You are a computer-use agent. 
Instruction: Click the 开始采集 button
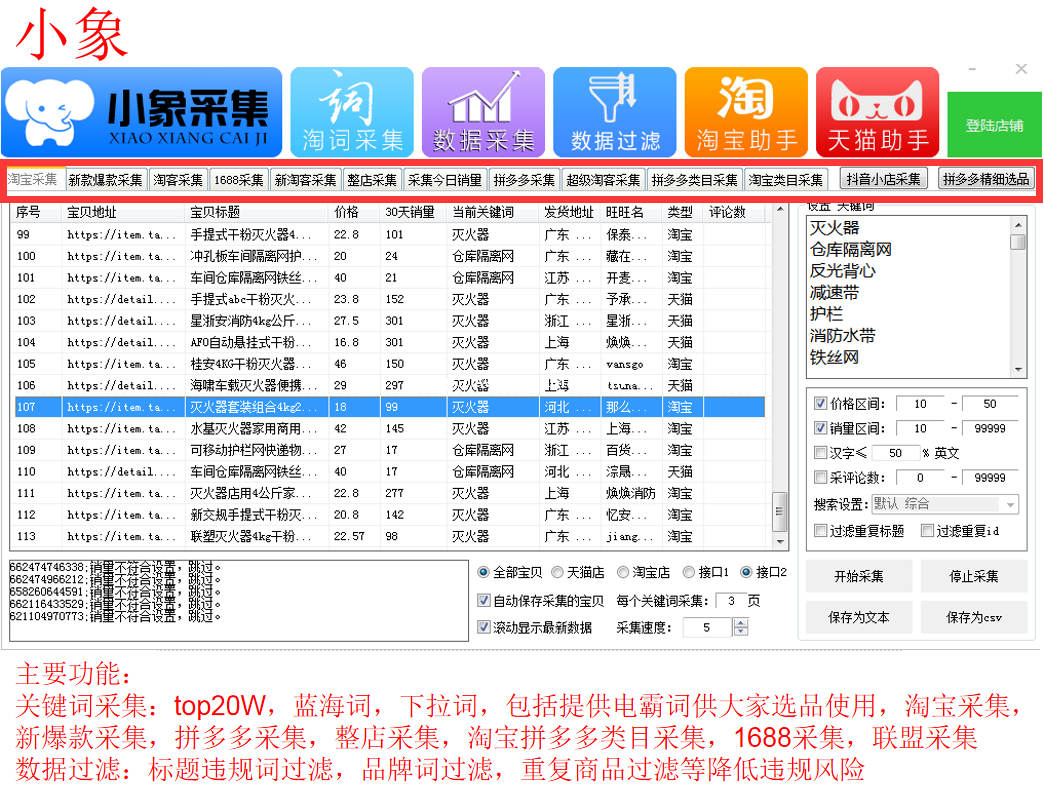click(x=859, y=576)
